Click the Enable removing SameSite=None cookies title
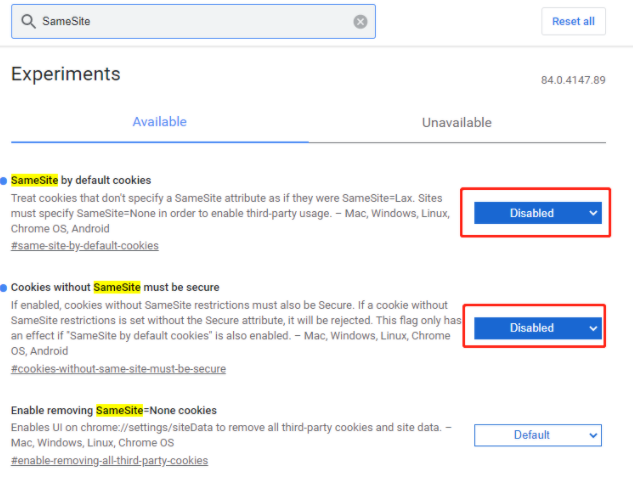Viewport: 633px width, 481px height. 113,411
